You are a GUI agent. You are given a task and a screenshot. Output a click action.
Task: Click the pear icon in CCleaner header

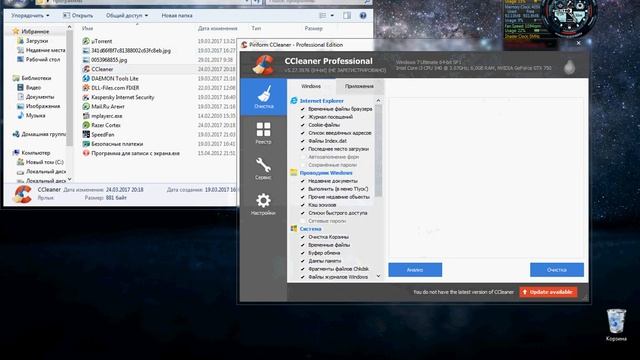[x=569, y=67]
